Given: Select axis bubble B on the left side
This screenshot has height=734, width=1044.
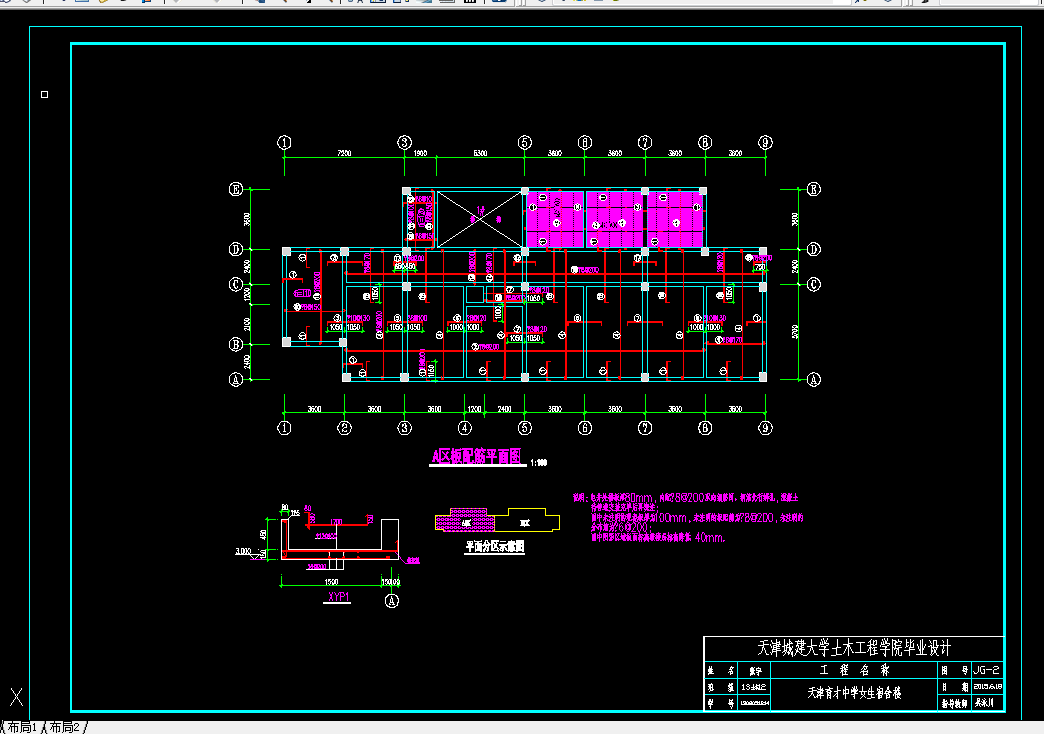Looking at the screenshot, I should coord(236,344).
